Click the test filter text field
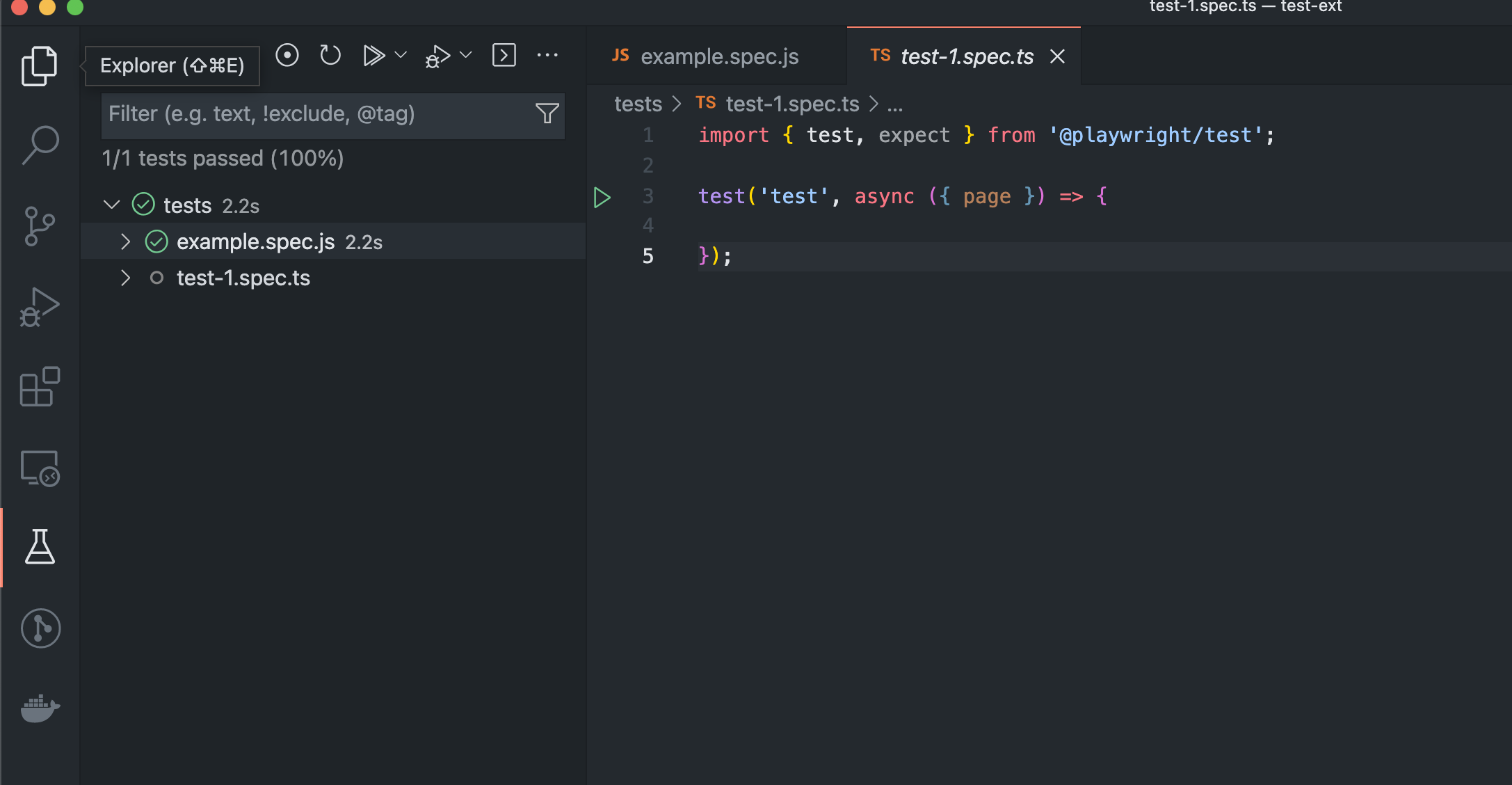Screen dimensions: 1512x785 tap(316, 113)
